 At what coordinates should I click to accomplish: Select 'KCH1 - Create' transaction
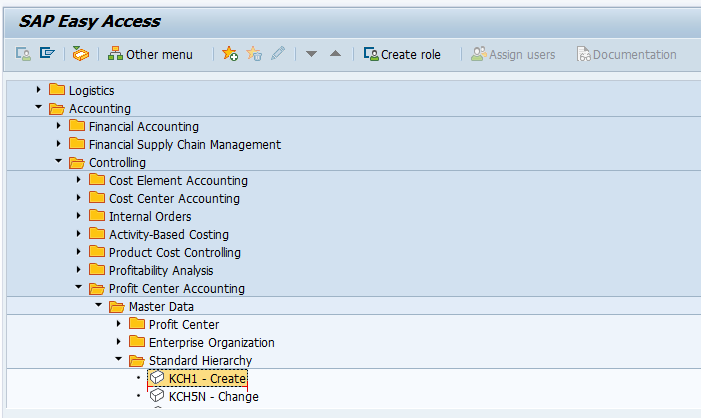click(207, 379)
